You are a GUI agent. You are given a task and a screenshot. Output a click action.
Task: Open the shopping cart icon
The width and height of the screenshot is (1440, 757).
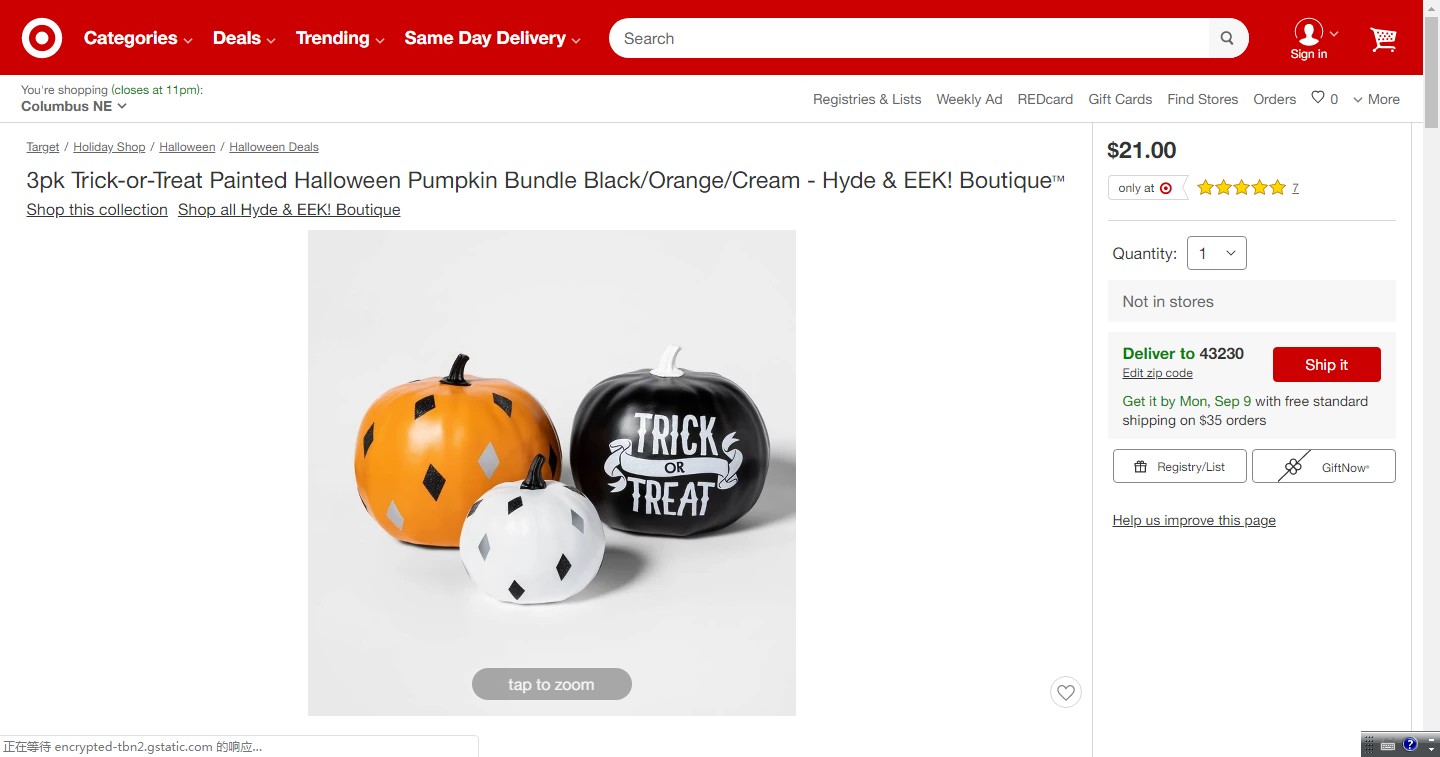(x=1383, y=39)
